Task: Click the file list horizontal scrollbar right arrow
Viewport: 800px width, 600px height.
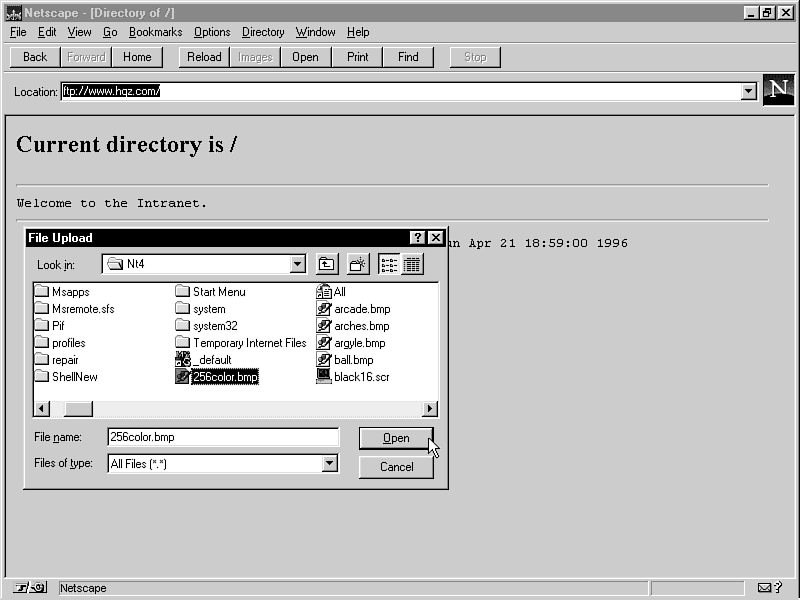Action: tap(430, 409)
